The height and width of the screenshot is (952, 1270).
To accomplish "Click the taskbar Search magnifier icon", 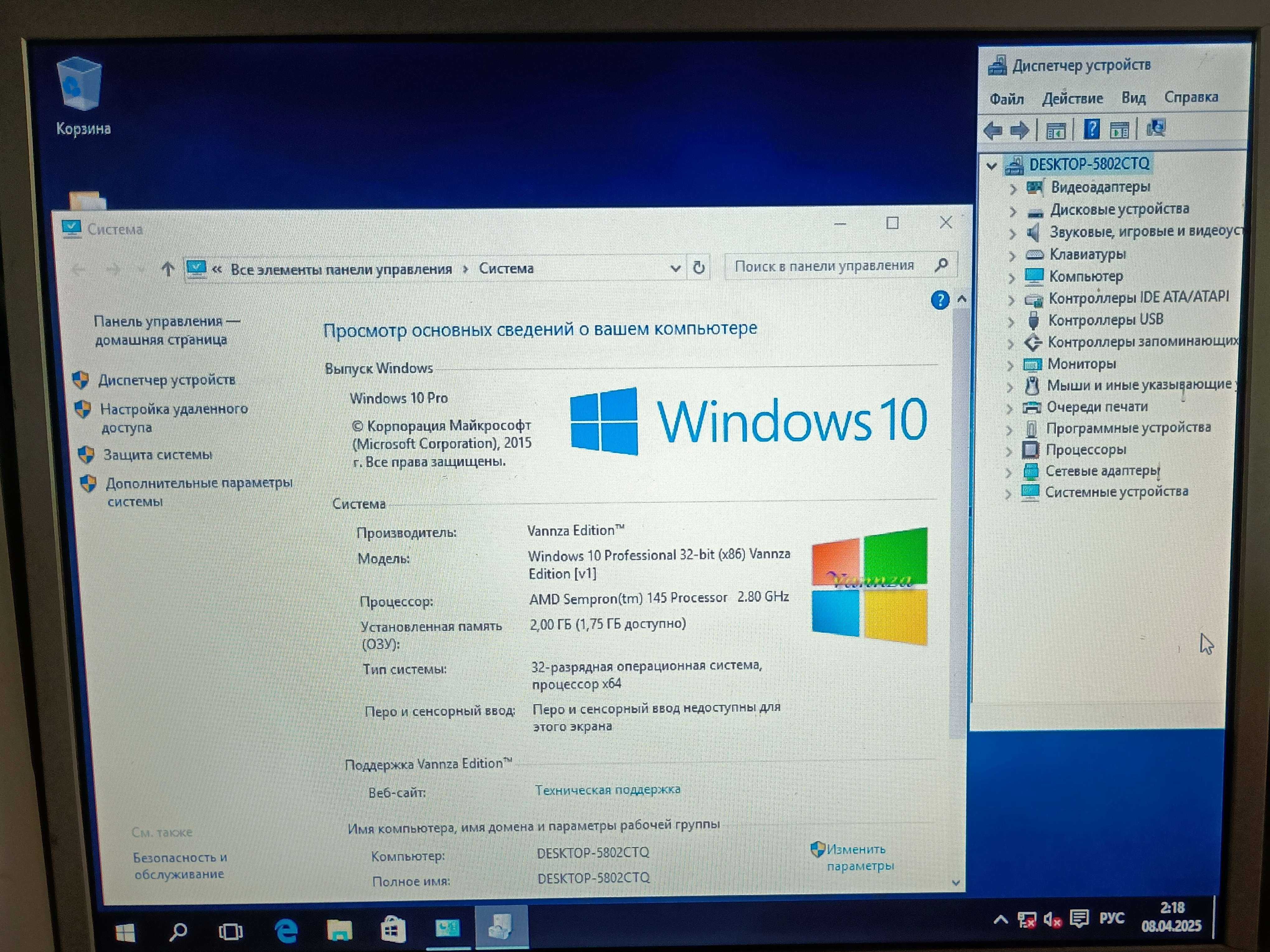I will [x=178, y=931].
